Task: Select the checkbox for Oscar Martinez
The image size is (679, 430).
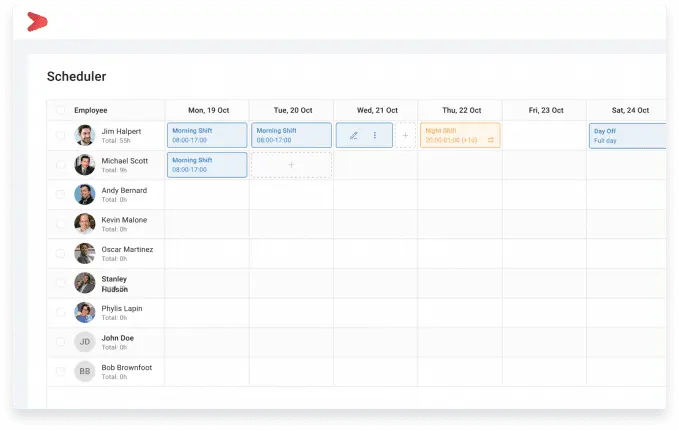Action: [61, 254]
